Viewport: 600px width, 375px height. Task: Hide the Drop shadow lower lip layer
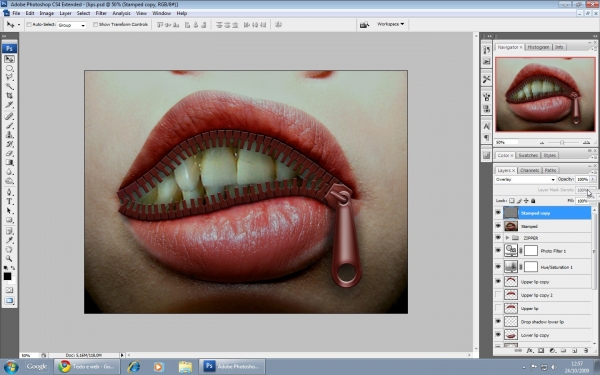coord(498,321)
